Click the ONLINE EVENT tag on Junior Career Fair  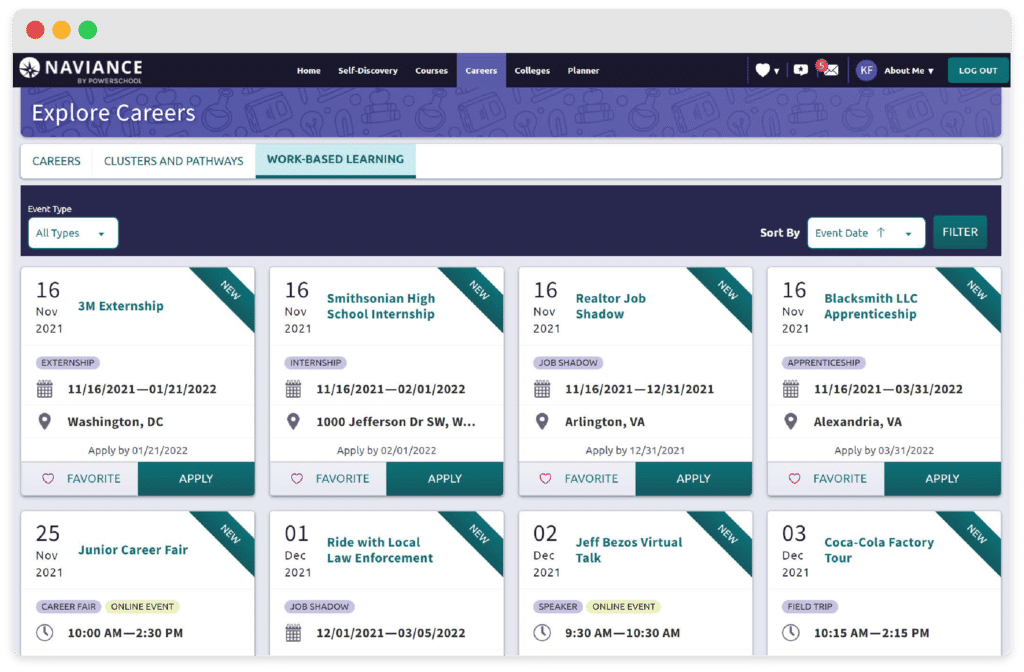pos(142,607)
